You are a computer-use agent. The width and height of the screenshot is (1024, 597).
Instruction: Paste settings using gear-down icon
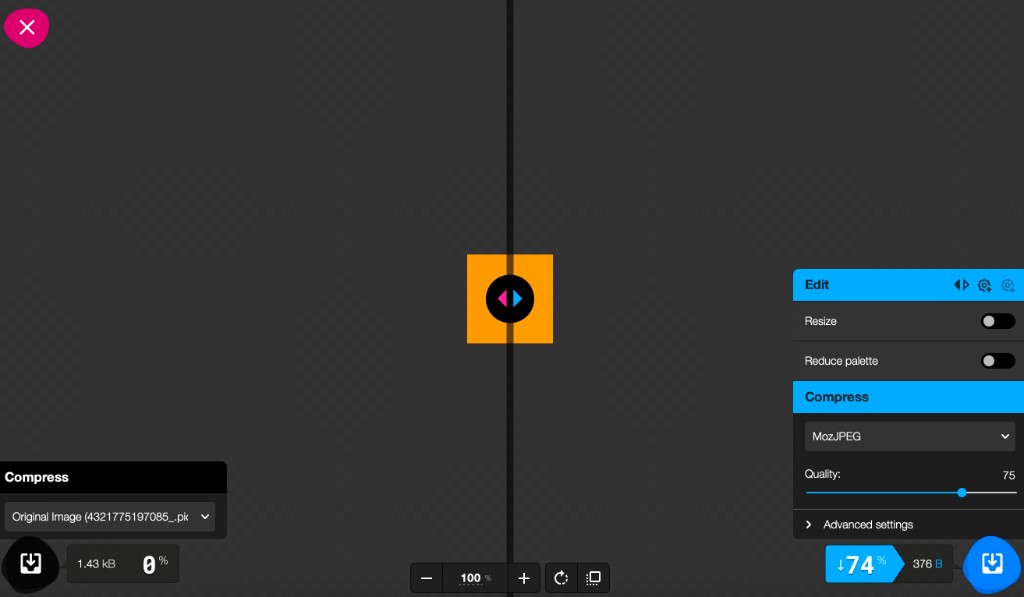(x=1007, y=285)
